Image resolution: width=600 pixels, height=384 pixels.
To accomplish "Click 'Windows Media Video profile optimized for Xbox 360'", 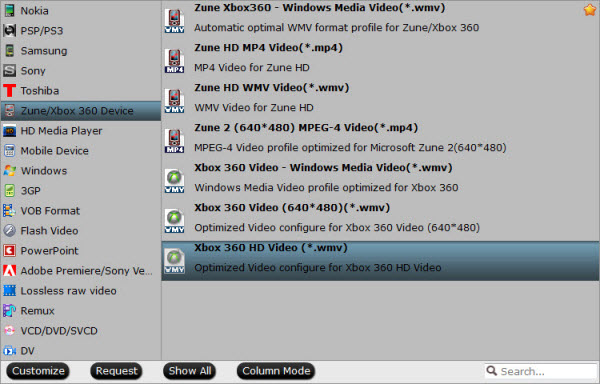I will point(326,188).
